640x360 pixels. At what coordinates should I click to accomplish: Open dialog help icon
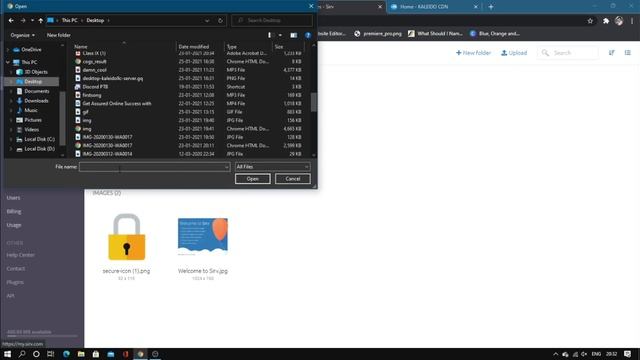[x=308, y=35]
